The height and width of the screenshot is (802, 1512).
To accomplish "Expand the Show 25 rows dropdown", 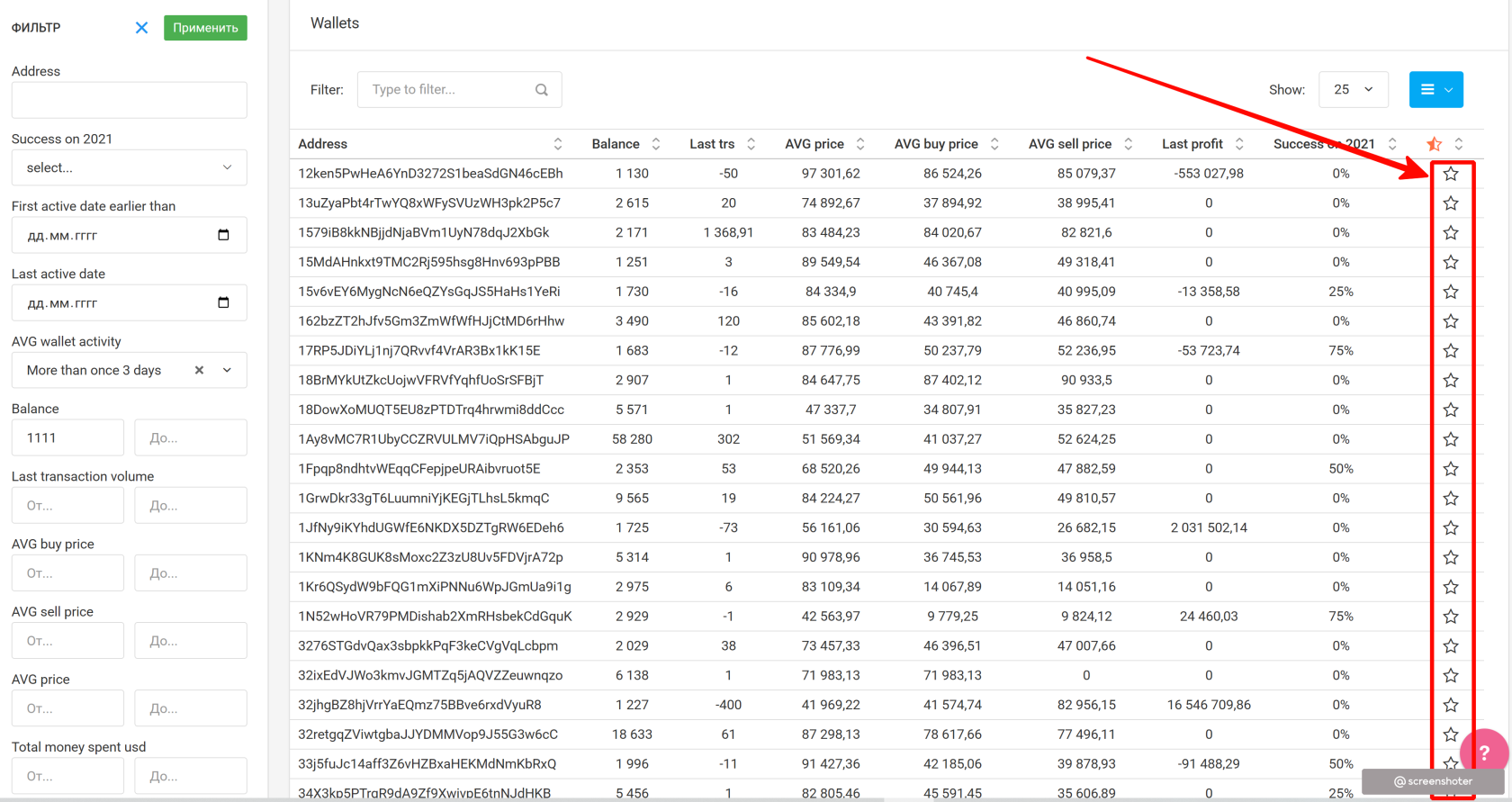I will [1353, 90].
